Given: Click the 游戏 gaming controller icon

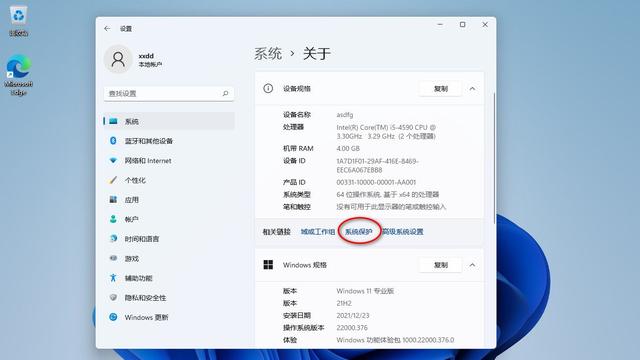Looking at the screenshot, I should [113, 258].
